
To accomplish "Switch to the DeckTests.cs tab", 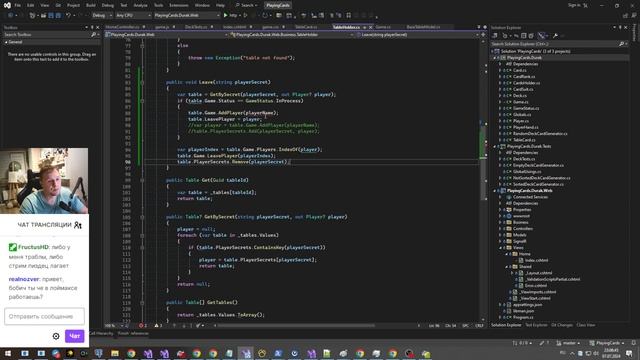I will (196, 27).
